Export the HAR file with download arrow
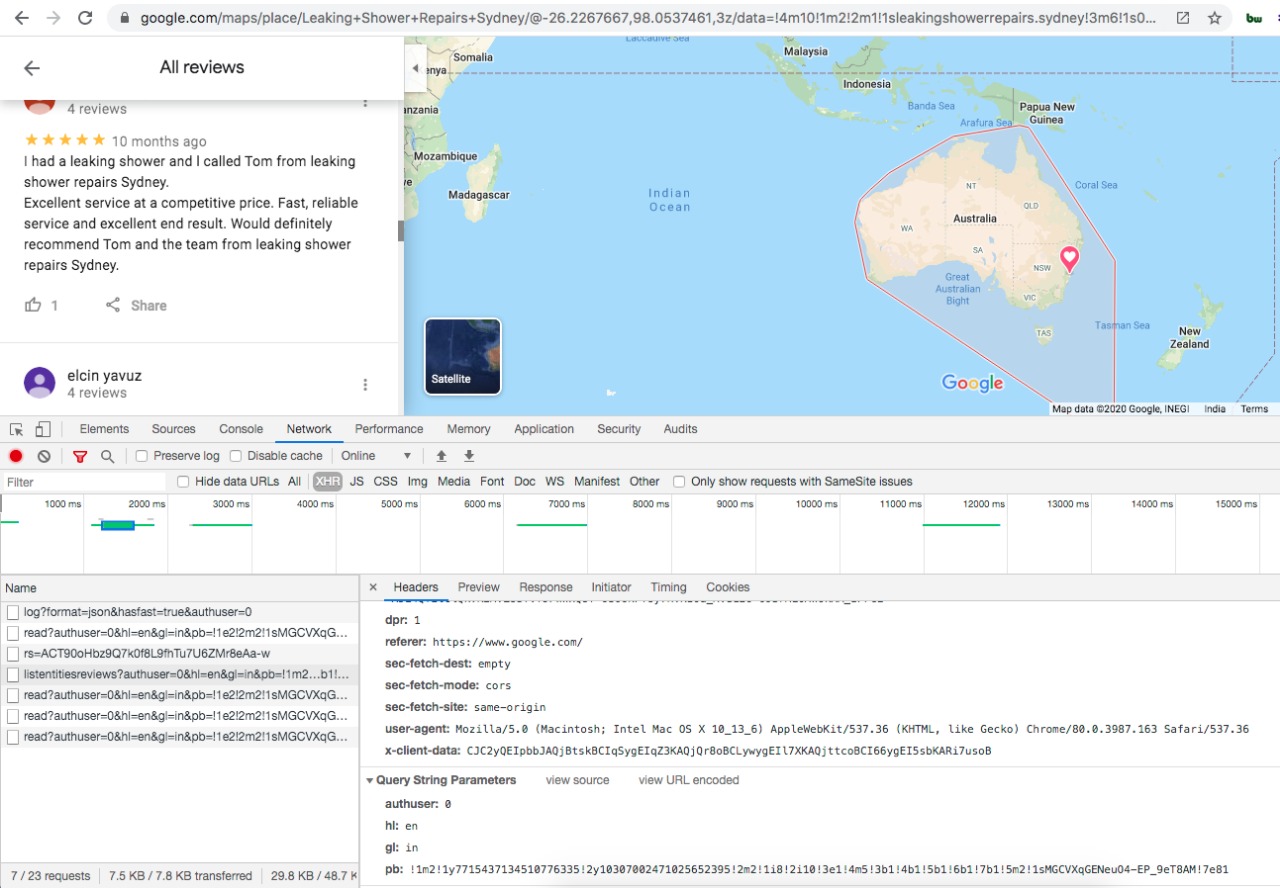Screen dimensions: 1280x888 (x=469, y=456)
